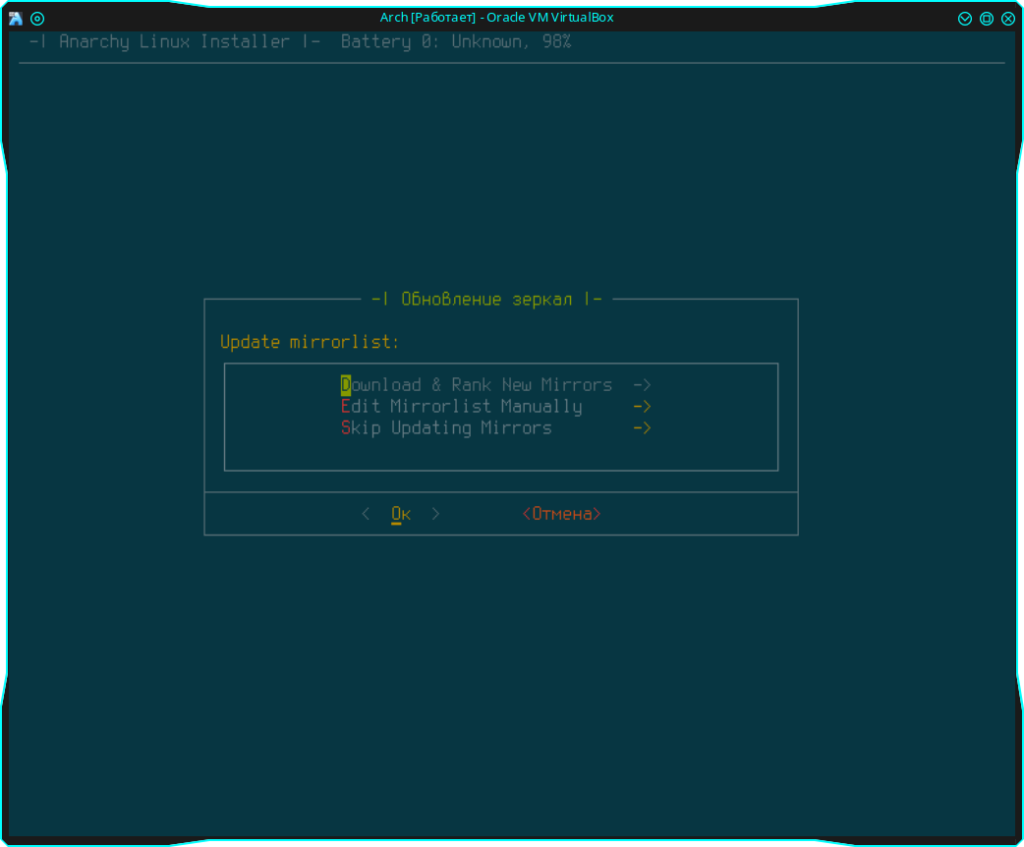Click the VirtualBox app icon in title bar

[16, 18]
